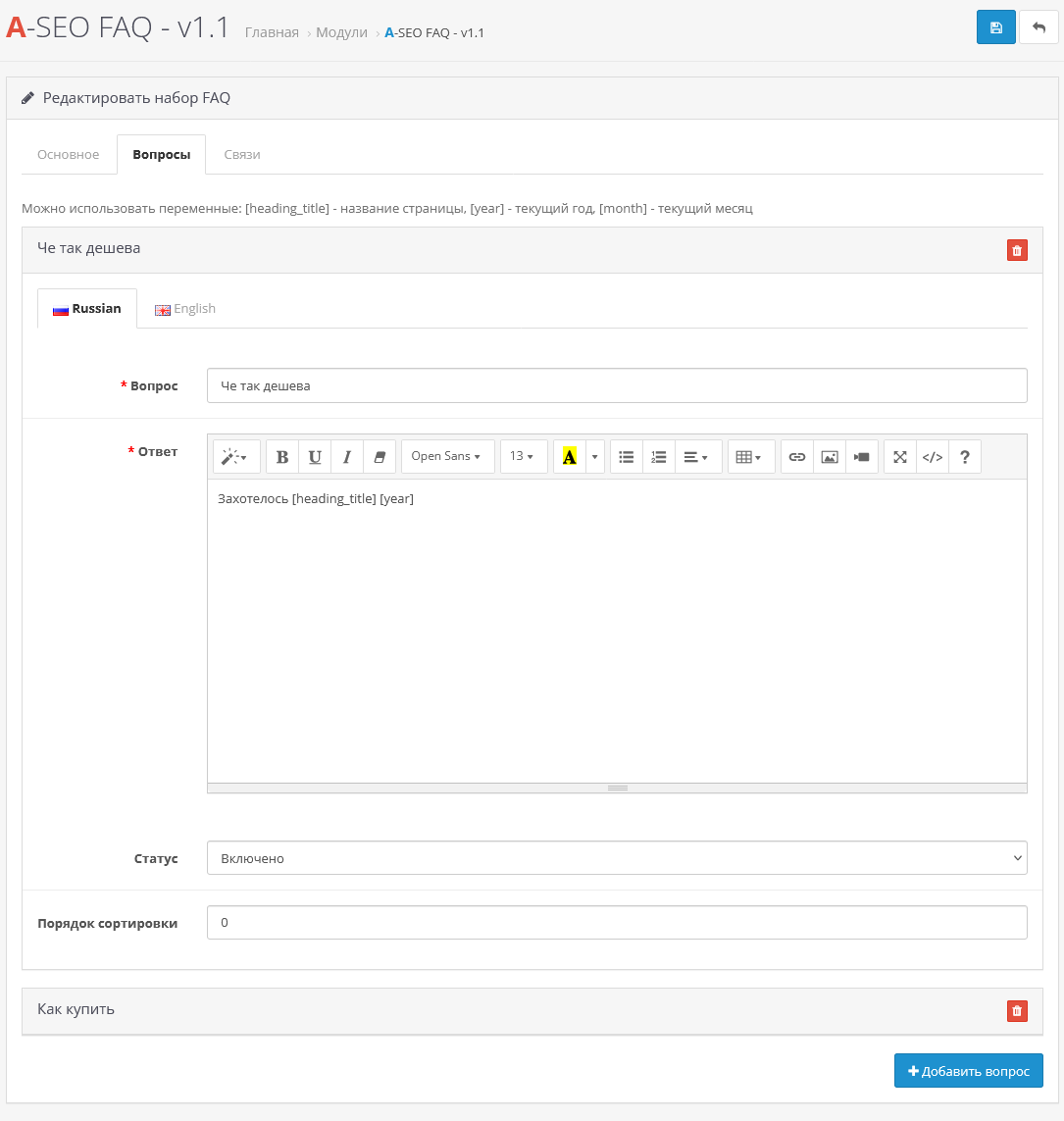Delete the 'Че так дешева' question via trash icon

[x=1017, y=251]
